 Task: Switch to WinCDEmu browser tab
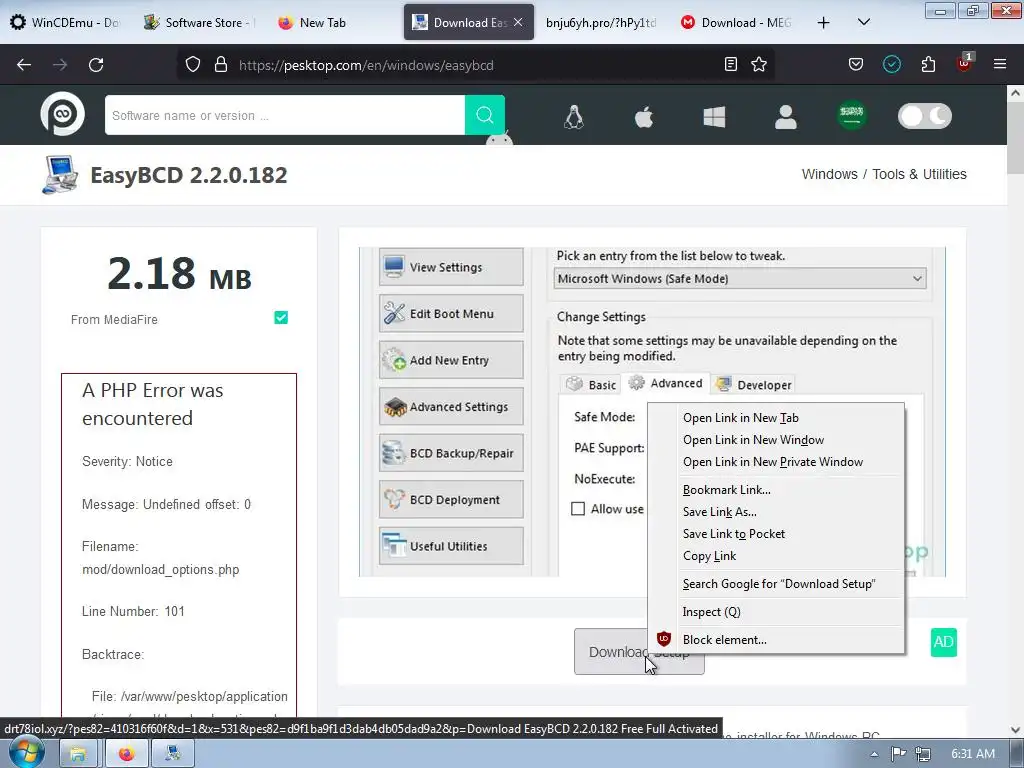coord(65,22)
